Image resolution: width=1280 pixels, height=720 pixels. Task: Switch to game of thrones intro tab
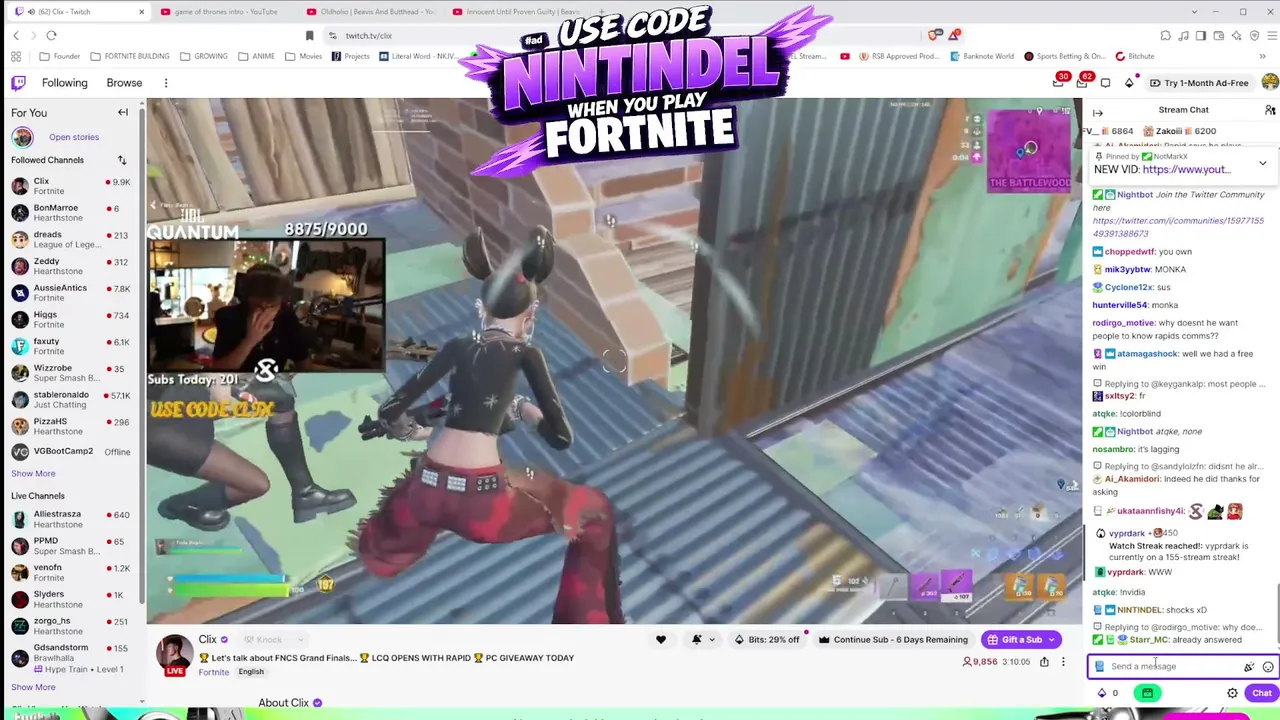pos(227,12)
